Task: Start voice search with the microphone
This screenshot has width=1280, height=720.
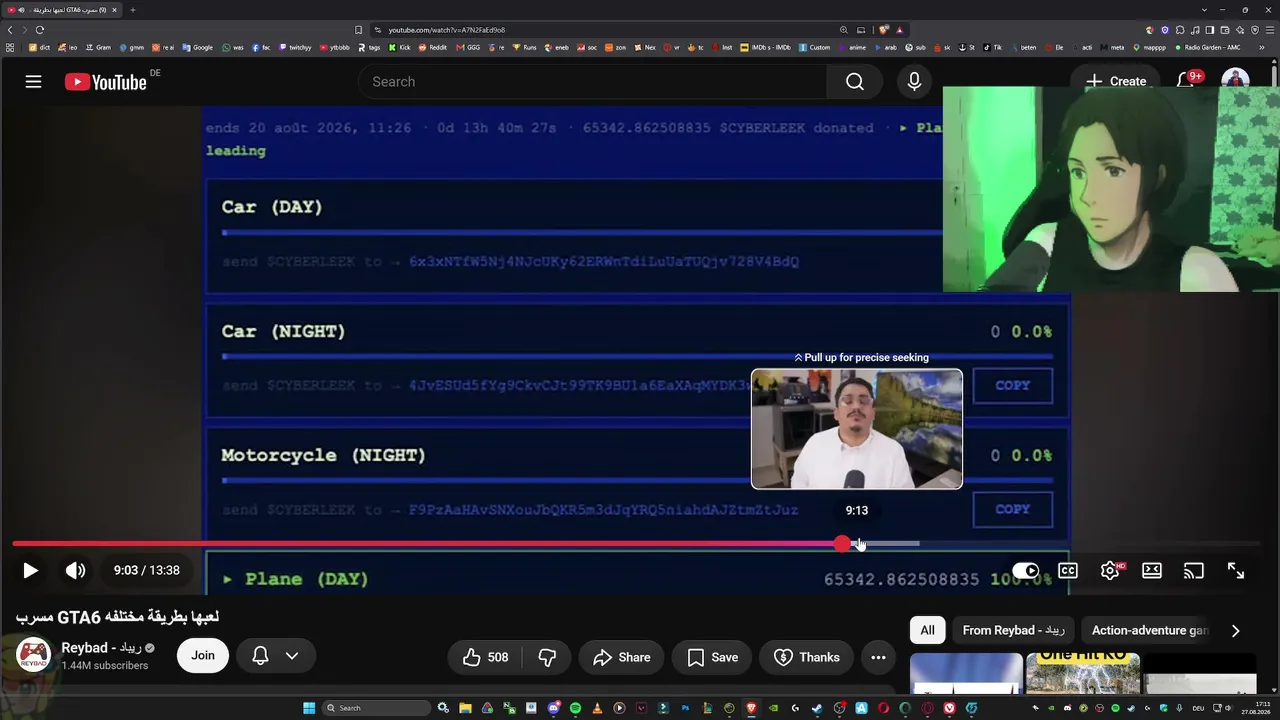Action: click(914, 82)
